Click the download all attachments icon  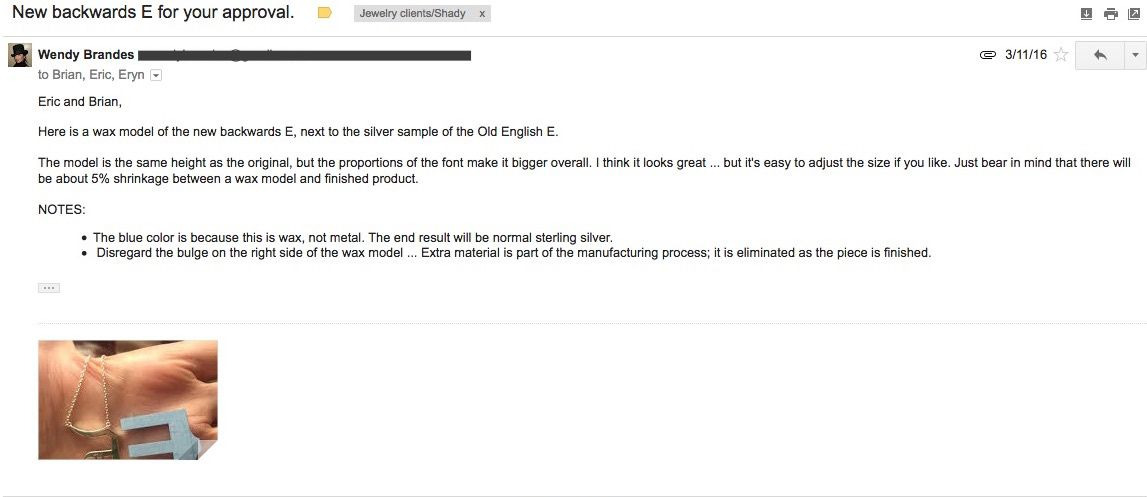pos(1086,13)
